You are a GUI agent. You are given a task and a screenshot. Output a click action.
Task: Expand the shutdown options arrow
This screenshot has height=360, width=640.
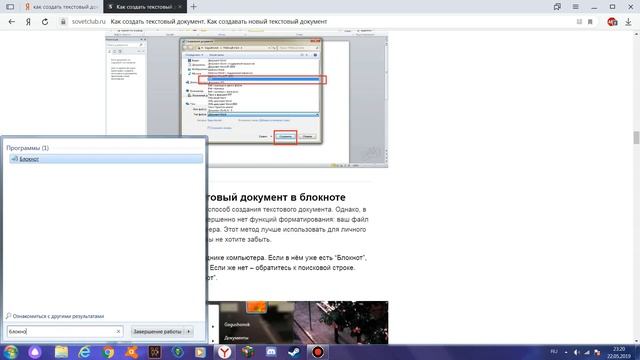pyautogui.click(x=189, y=331)
